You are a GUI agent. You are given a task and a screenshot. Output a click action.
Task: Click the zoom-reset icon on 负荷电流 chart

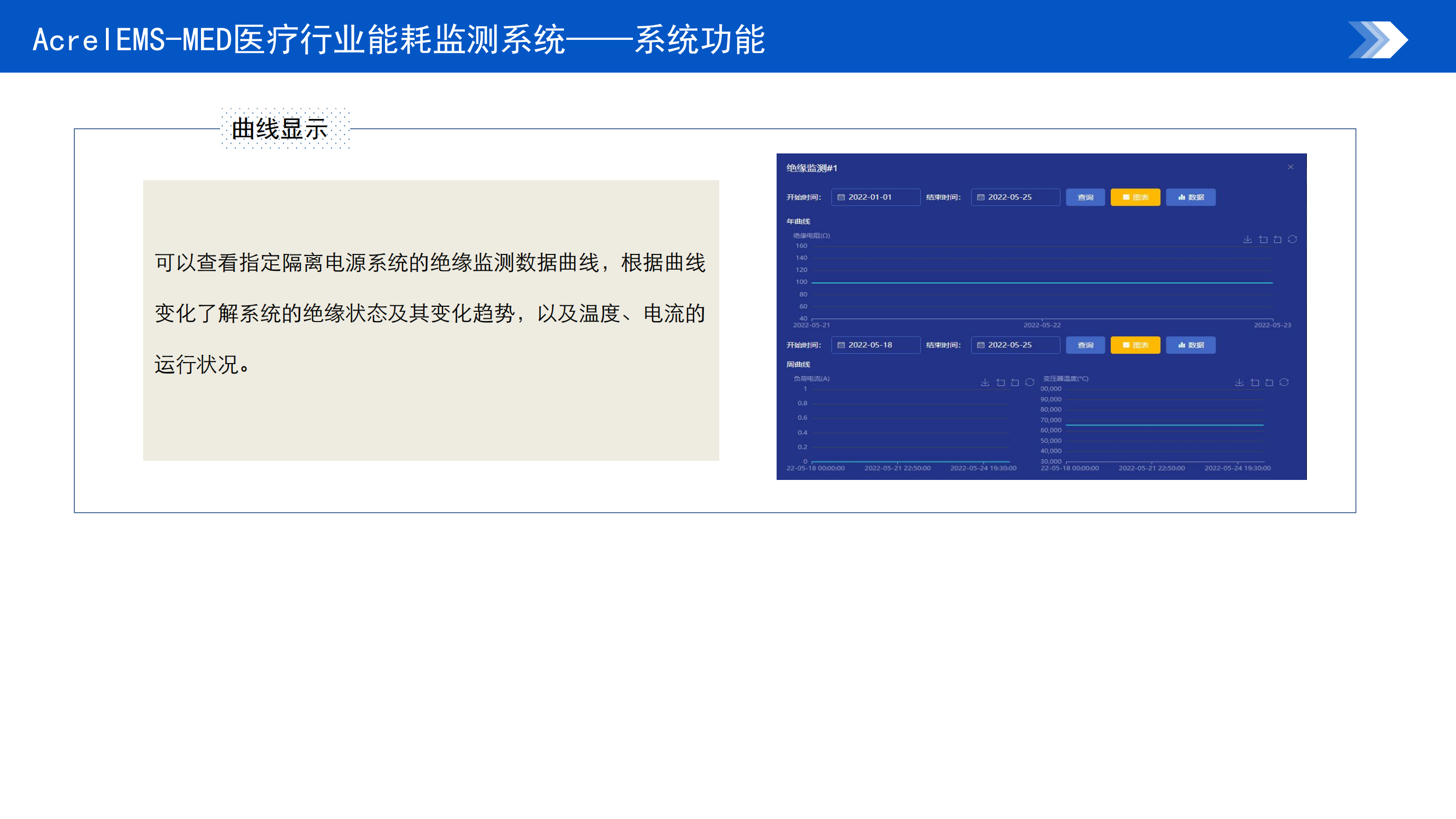(x=1015, y=383)
